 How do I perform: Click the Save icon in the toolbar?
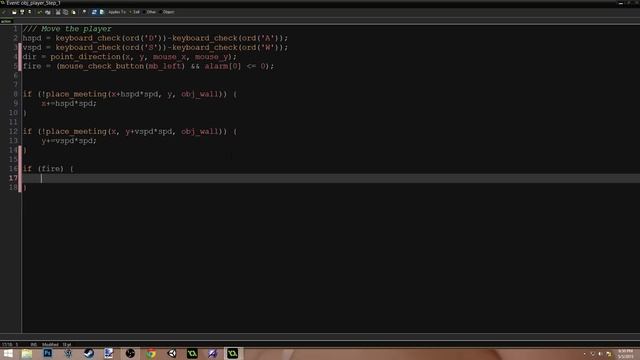22,12
